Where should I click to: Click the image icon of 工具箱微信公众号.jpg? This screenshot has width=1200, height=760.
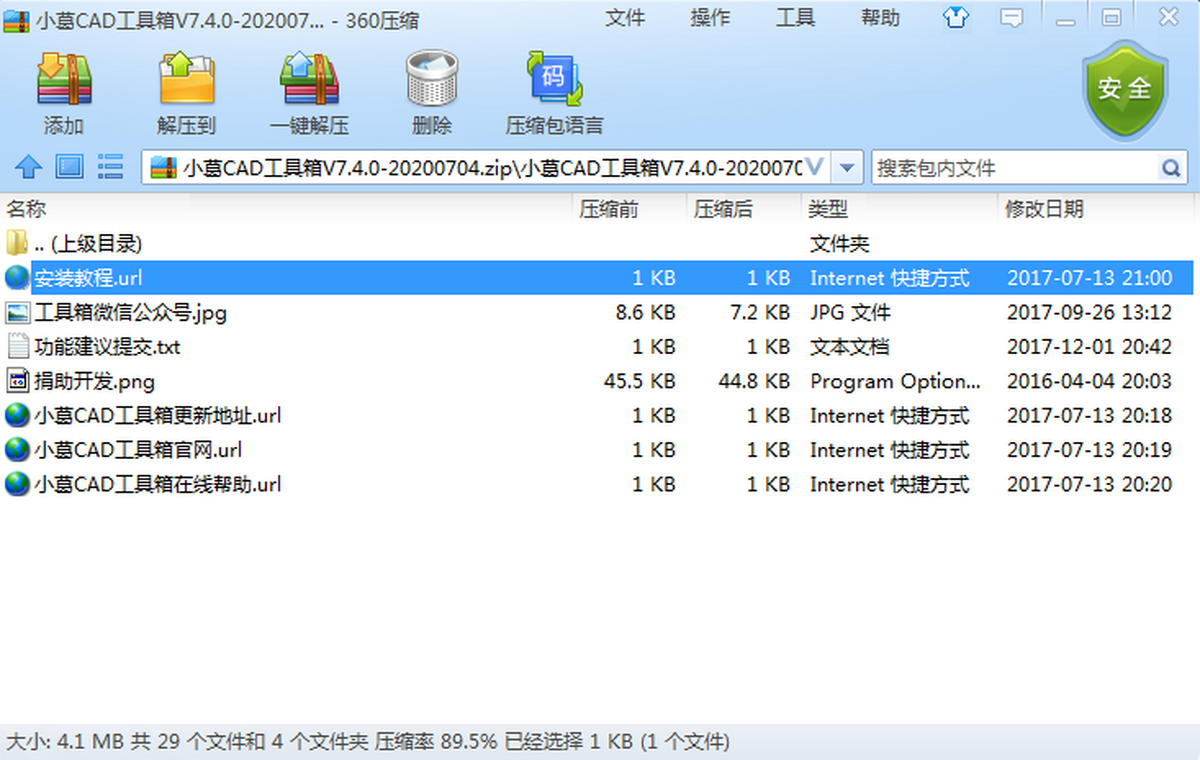click(18, 313)
